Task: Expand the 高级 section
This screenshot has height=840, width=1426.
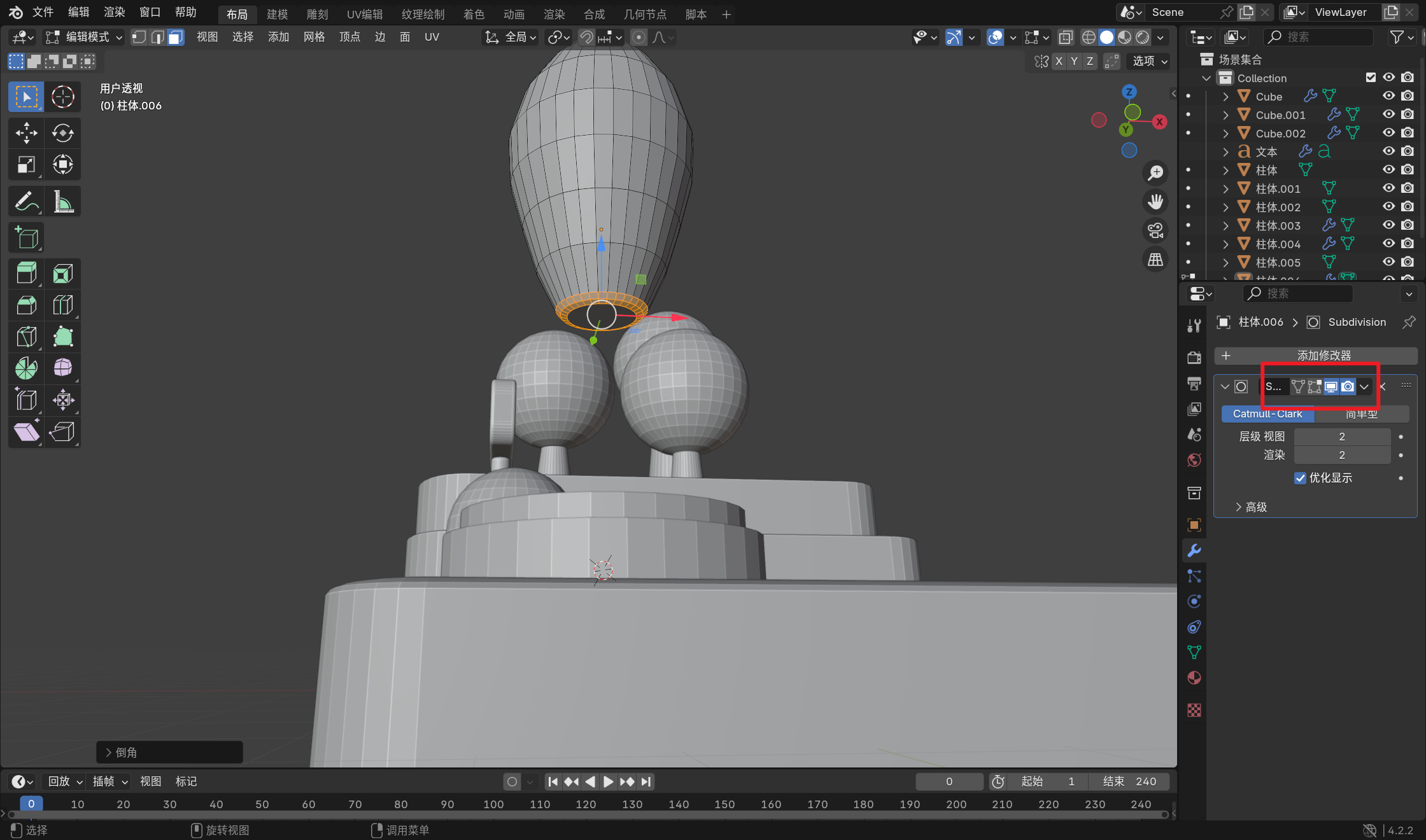Action: coord(1250,507)
